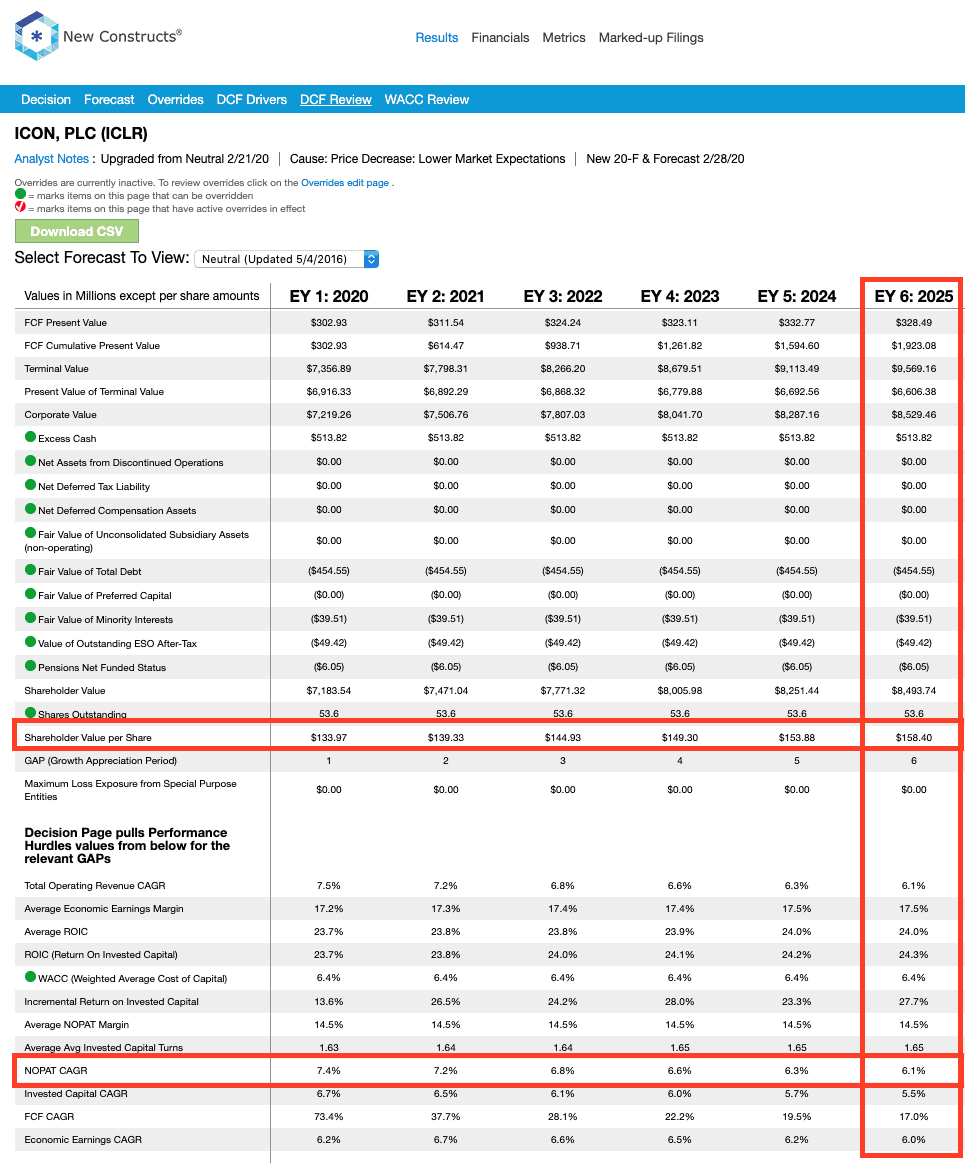Click green dot beside Value of Outstanding ESO After-Tax

pos(30,642)
